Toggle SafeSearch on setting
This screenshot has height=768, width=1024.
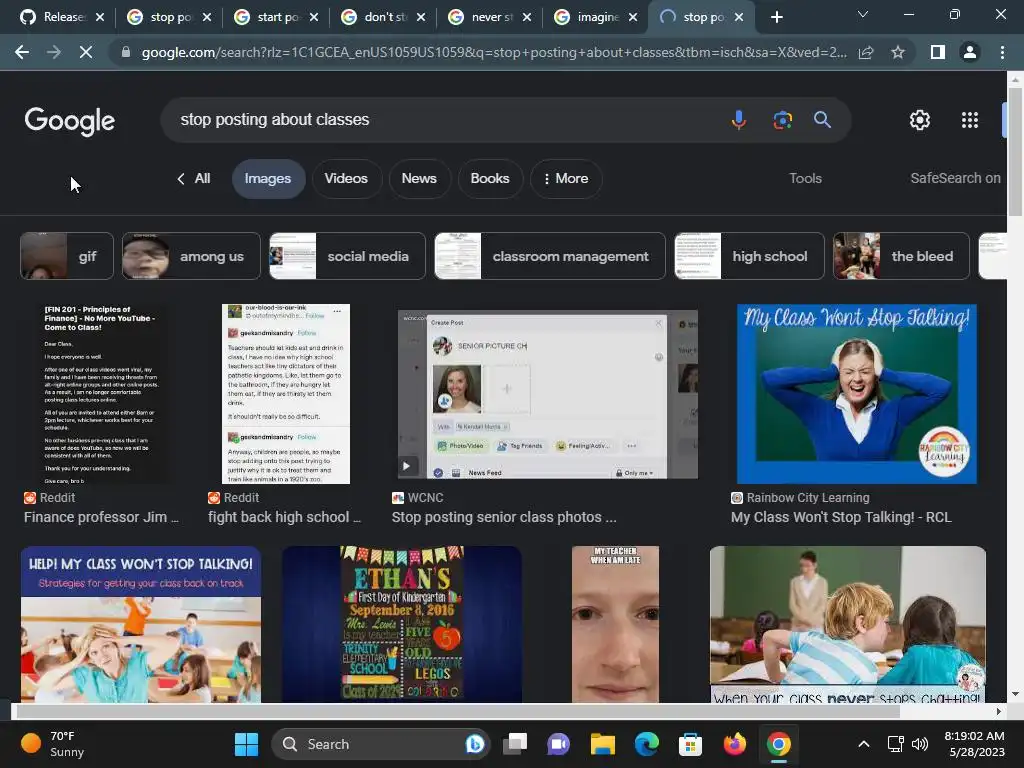[955, 178]
